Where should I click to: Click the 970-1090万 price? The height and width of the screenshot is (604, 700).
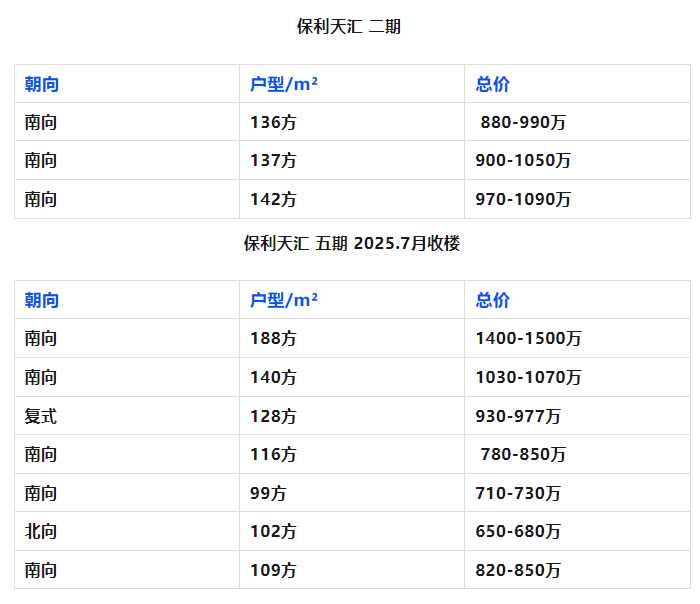pos(523,199)
